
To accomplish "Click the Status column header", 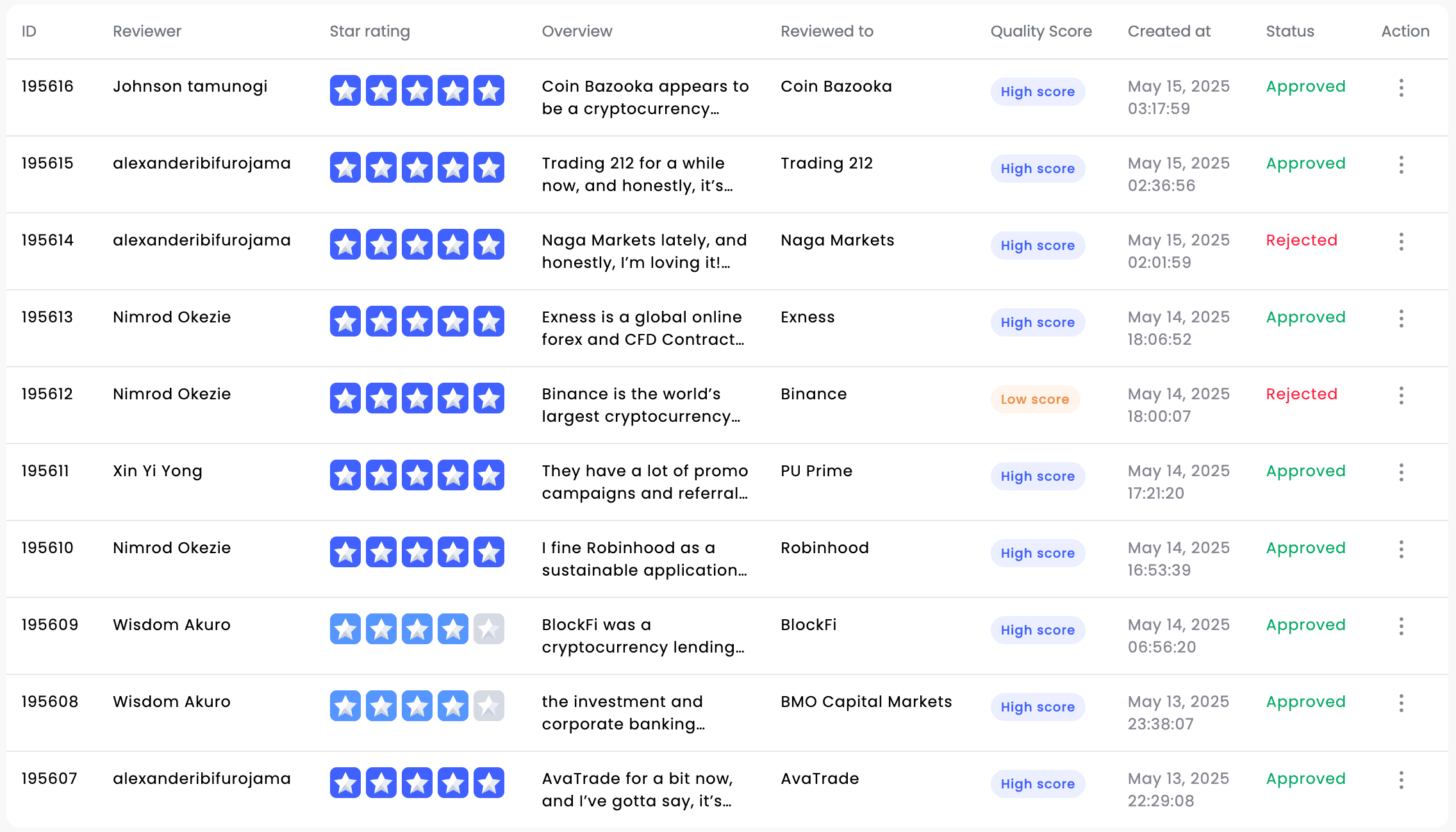I will pos(1290,31).
